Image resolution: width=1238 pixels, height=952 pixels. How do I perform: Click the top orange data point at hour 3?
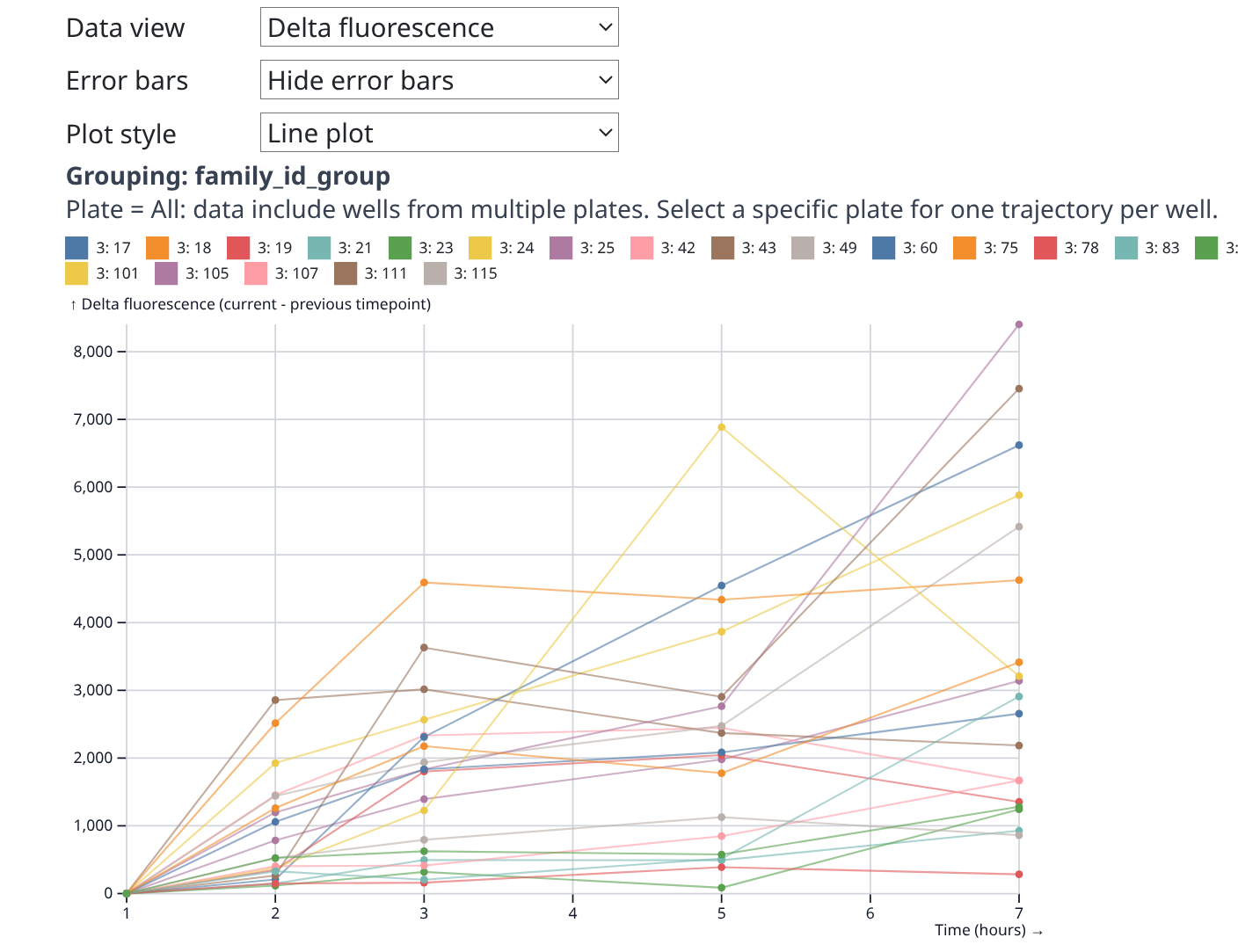[x=424, y=582]
